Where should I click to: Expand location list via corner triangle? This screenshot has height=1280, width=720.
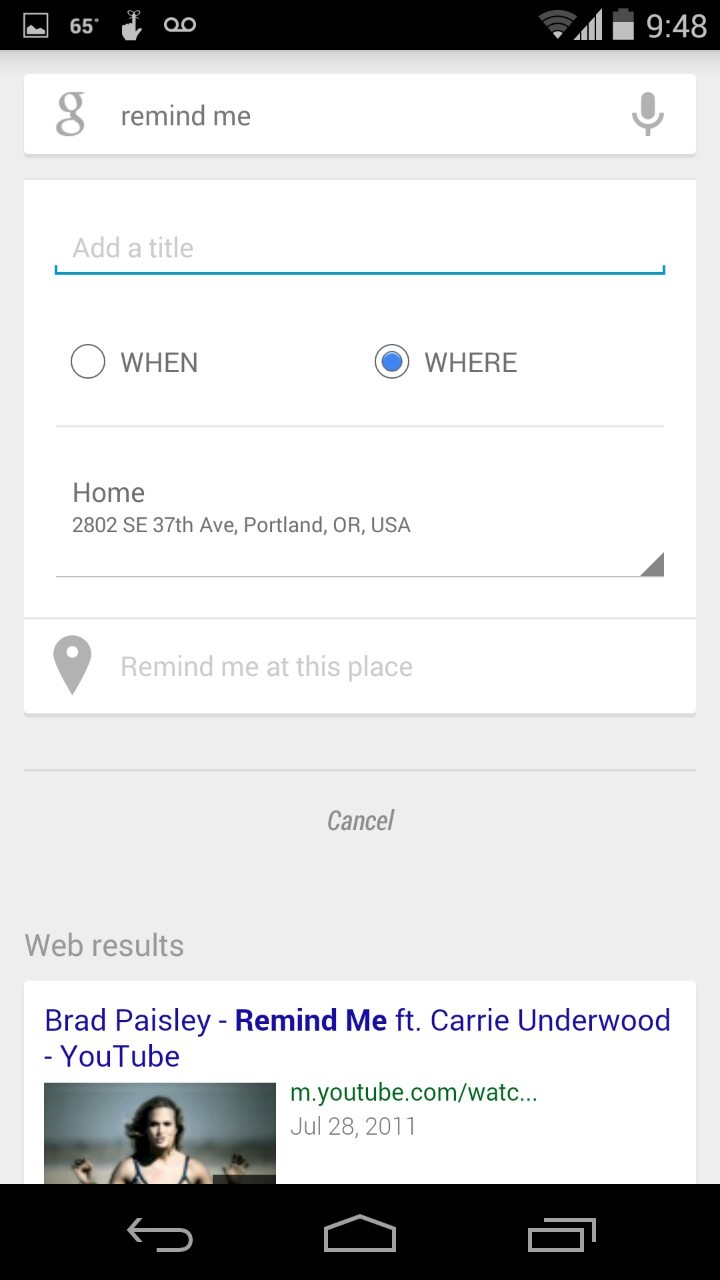pyautogui.click(x=652, y=565)
